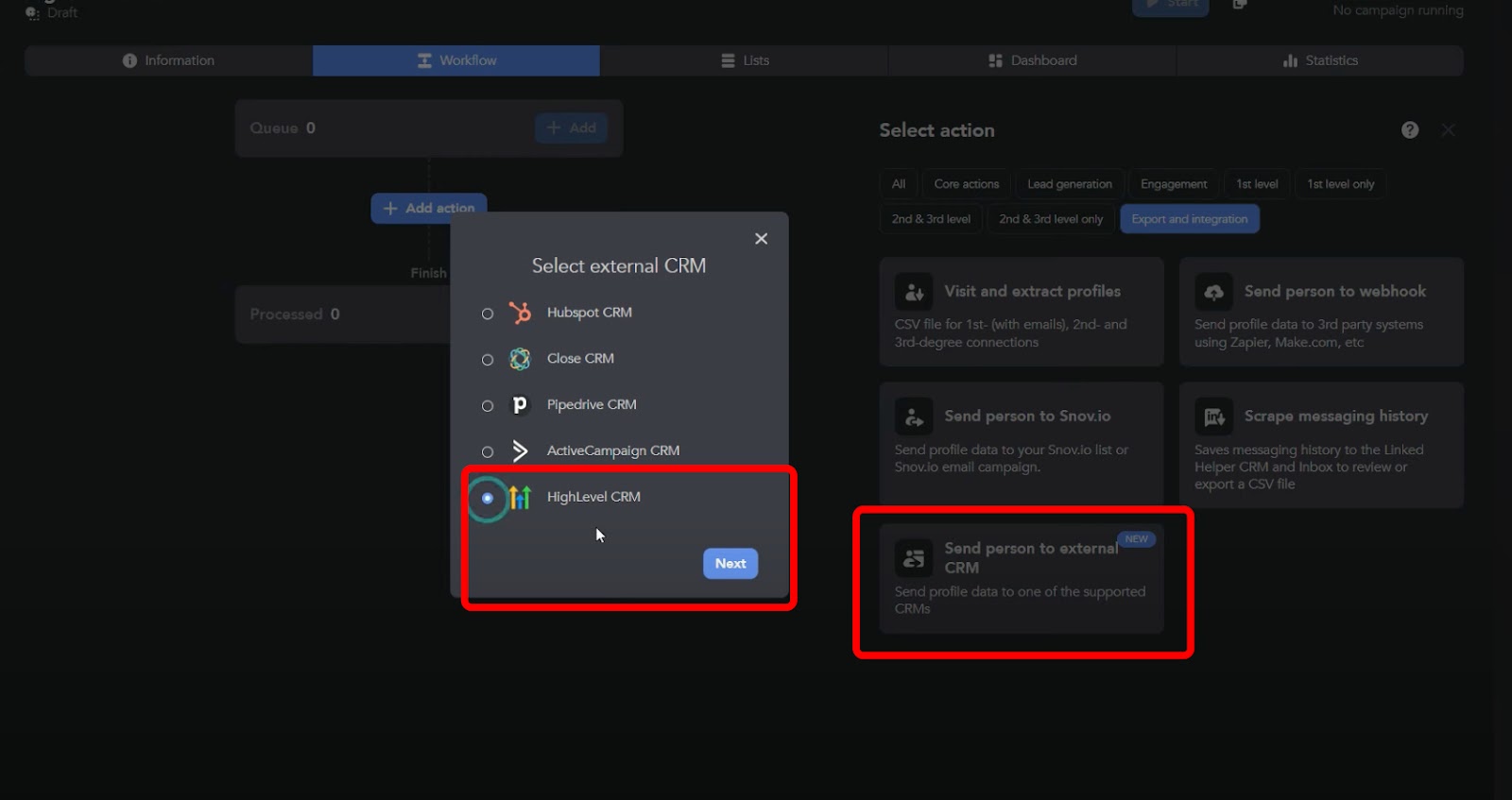Select the Export and integration filter
Viewport: 1512px width, 800px height.
coord(1190,219)
